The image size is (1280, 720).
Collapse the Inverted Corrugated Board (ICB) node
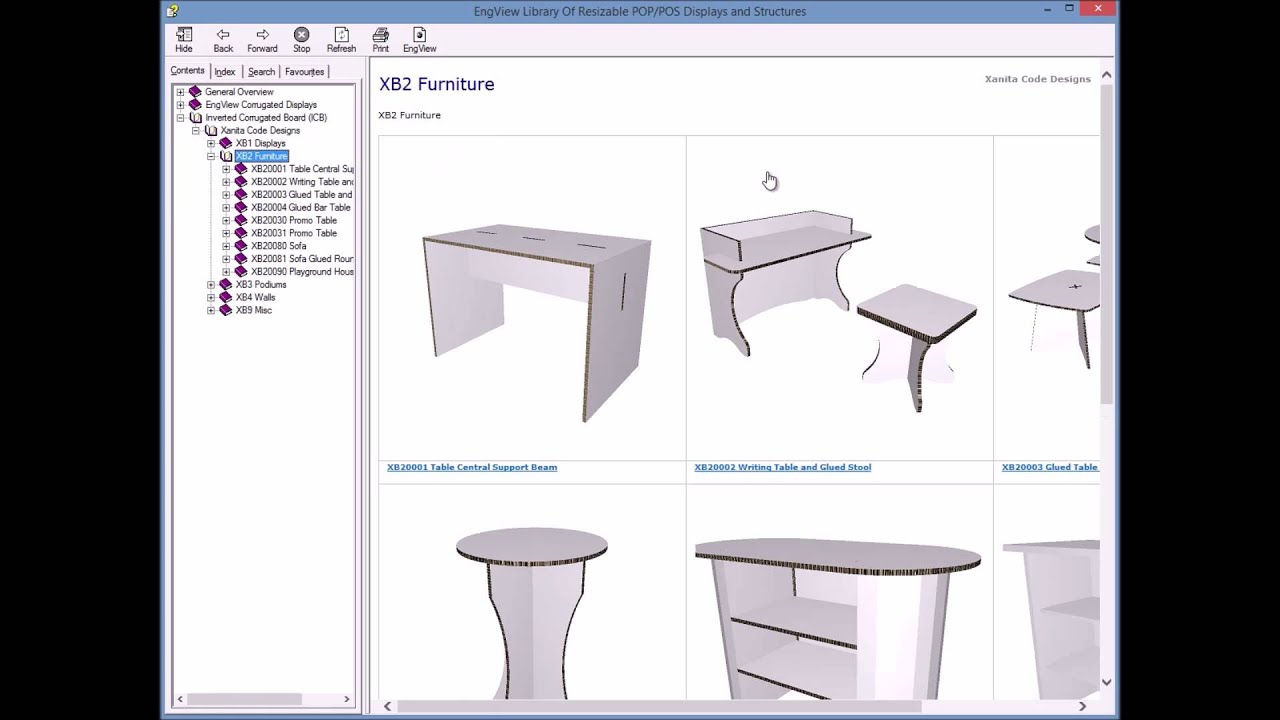[x=180, y=118]
